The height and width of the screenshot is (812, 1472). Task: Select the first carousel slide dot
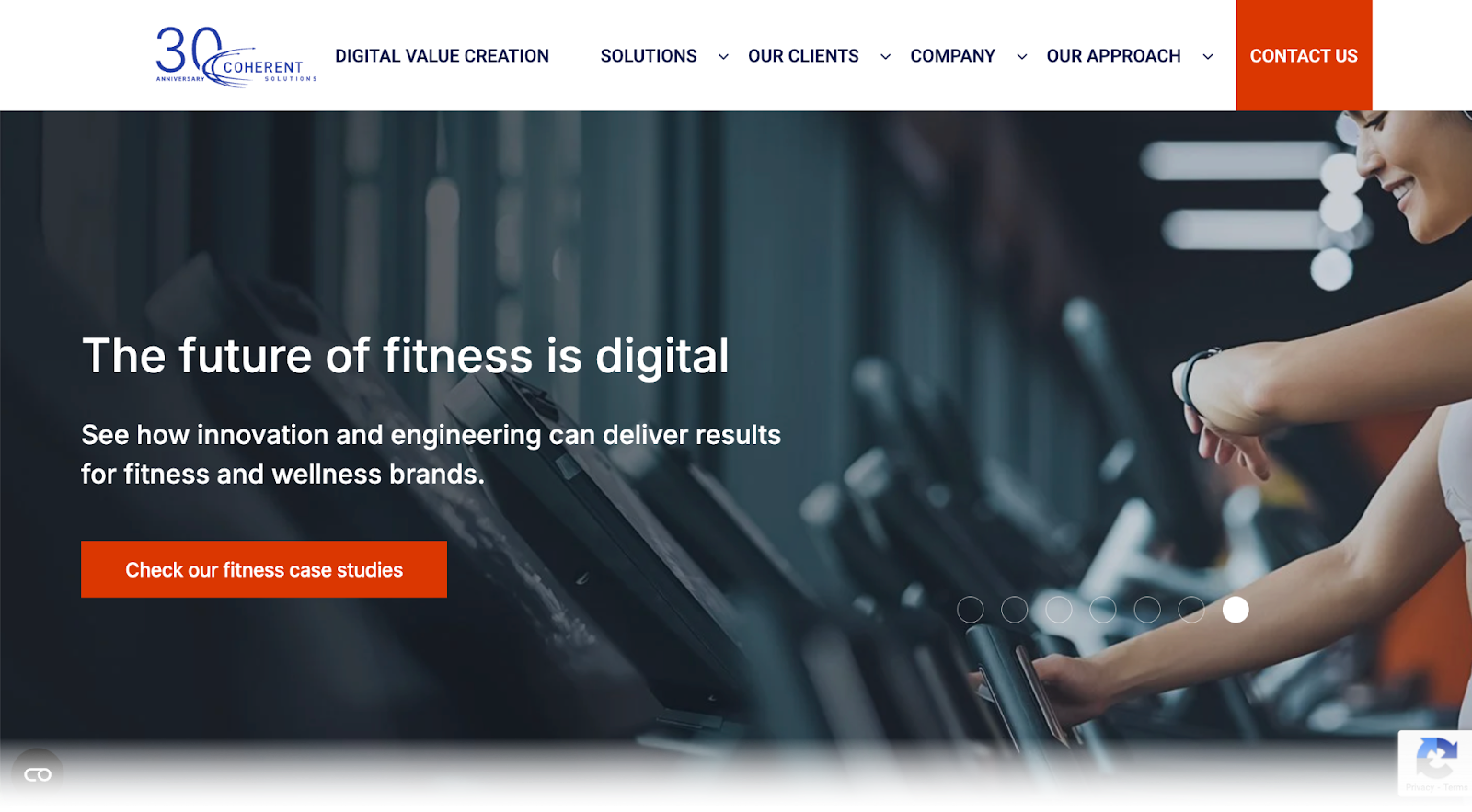971,610
